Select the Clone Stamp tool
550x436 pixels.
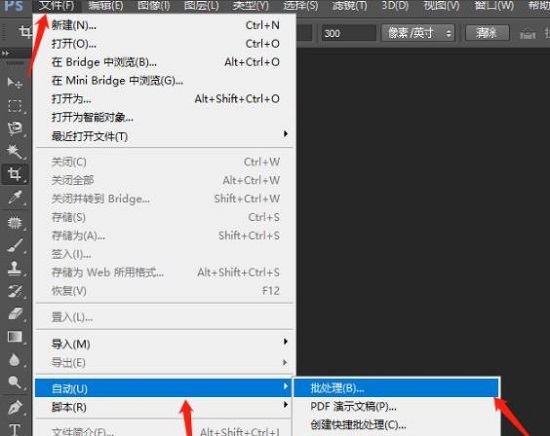point(15,268)
